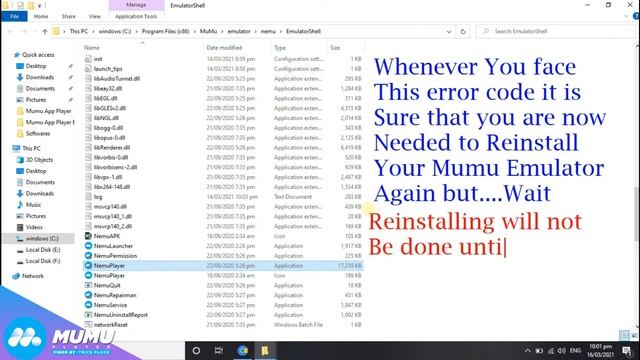The image size is (640, 360).
Task: Select the highlighted NemuPlayer application icon
Action: [88, 265]
